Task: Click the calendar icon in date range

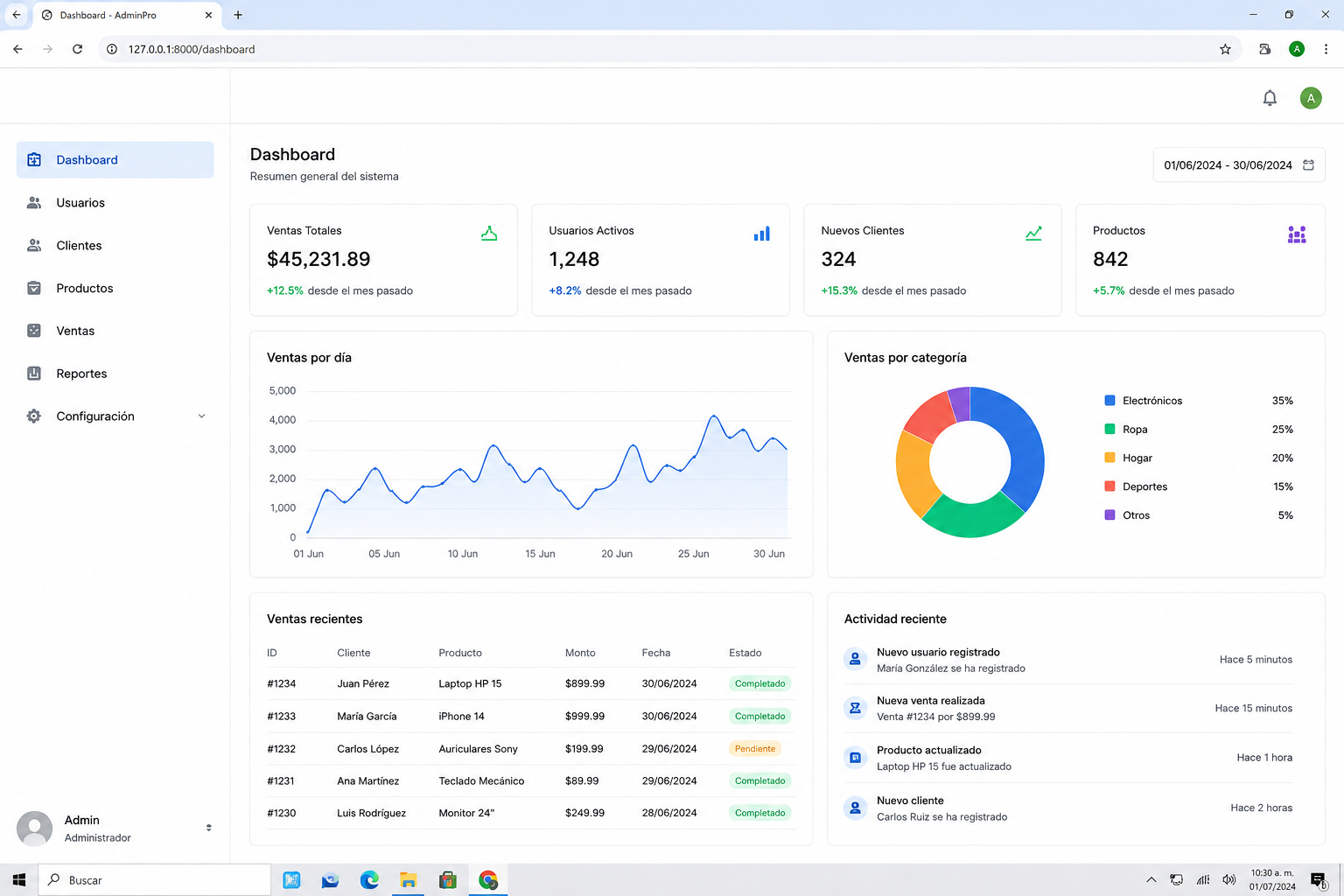Action: pyautogui.click(x=1308, y=164)
